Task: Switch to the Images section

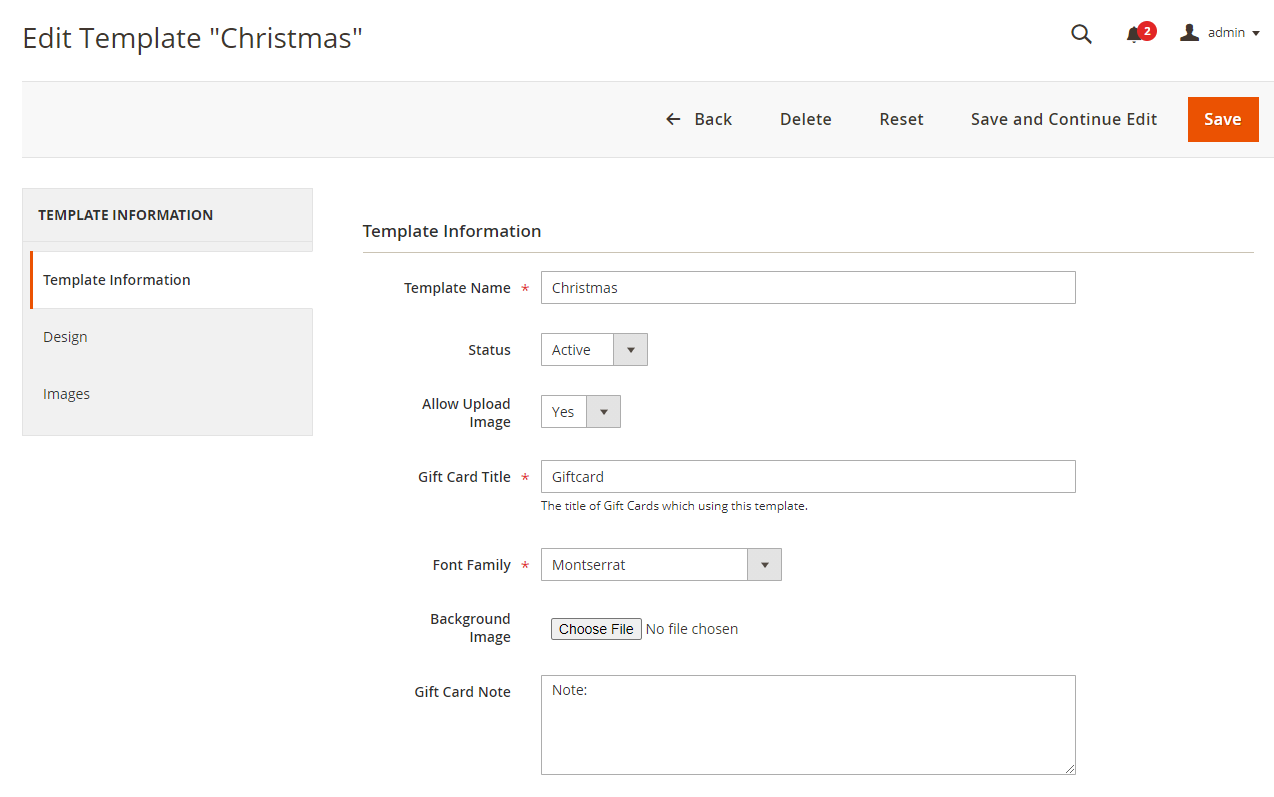Action: click(x=66, y=393)
